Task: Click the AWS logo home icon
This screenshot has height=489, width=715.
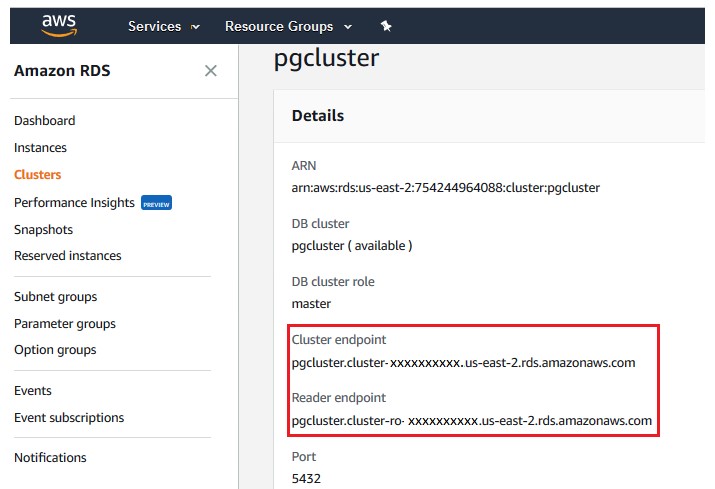Action: (x=59, y=26)
